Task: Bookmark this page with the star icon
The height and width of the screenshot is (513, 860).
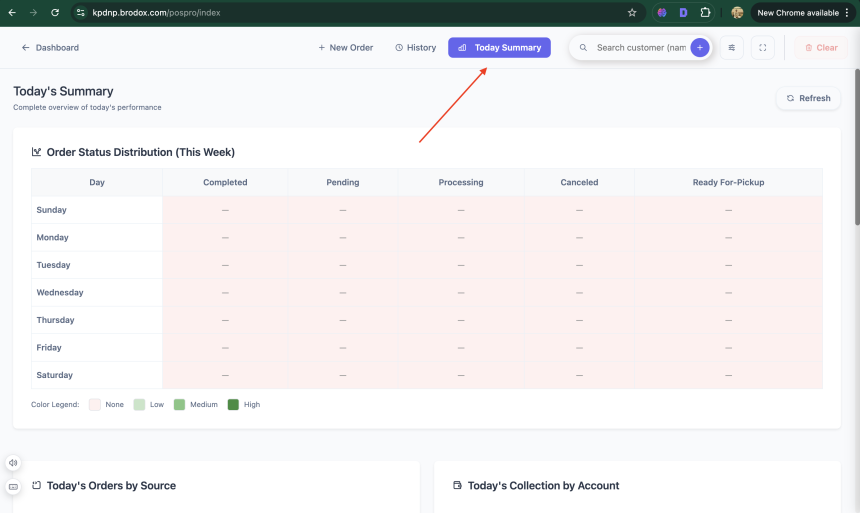Action: tap(632, 13)
